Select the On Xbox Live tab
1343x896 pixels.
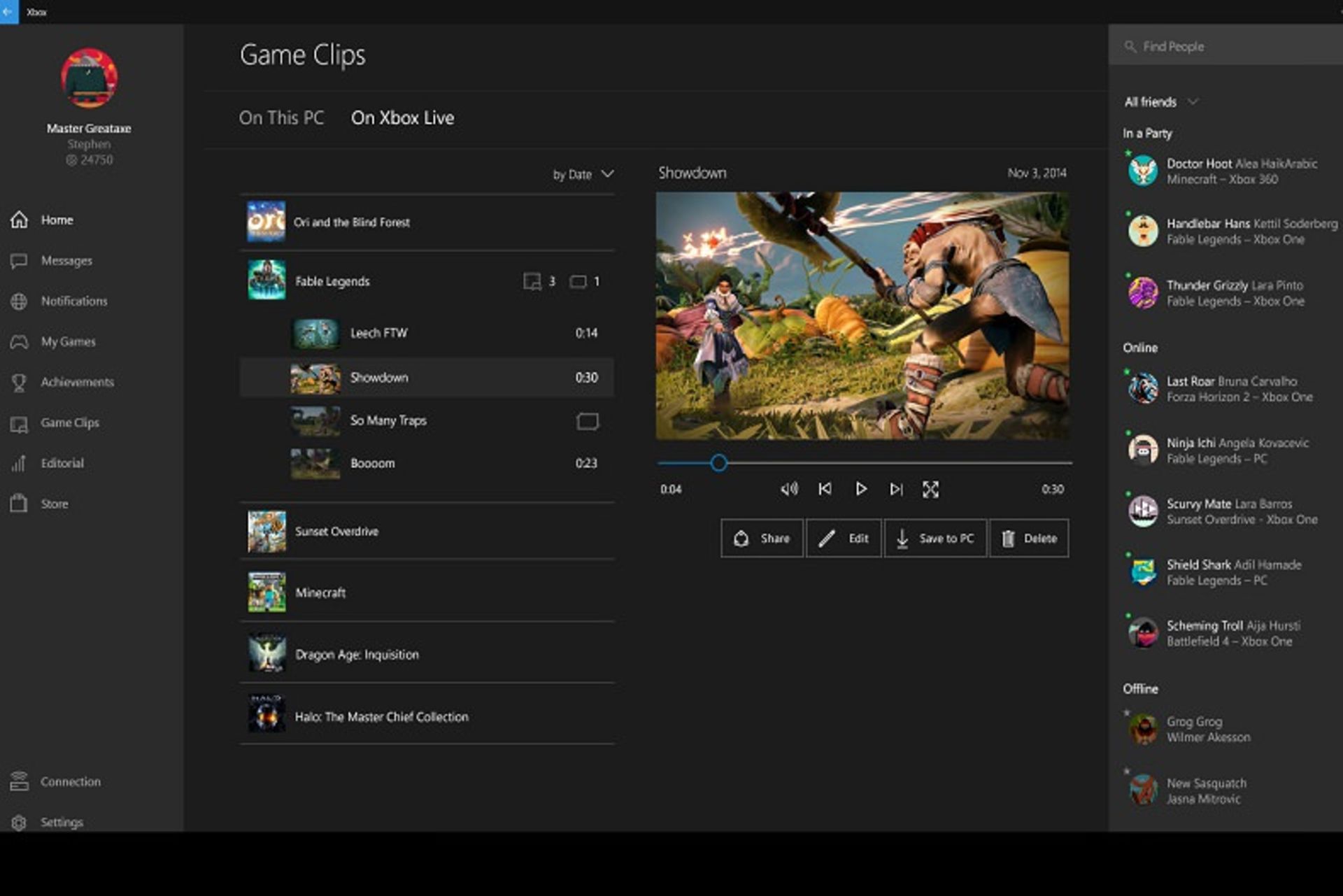coord(402,118)
